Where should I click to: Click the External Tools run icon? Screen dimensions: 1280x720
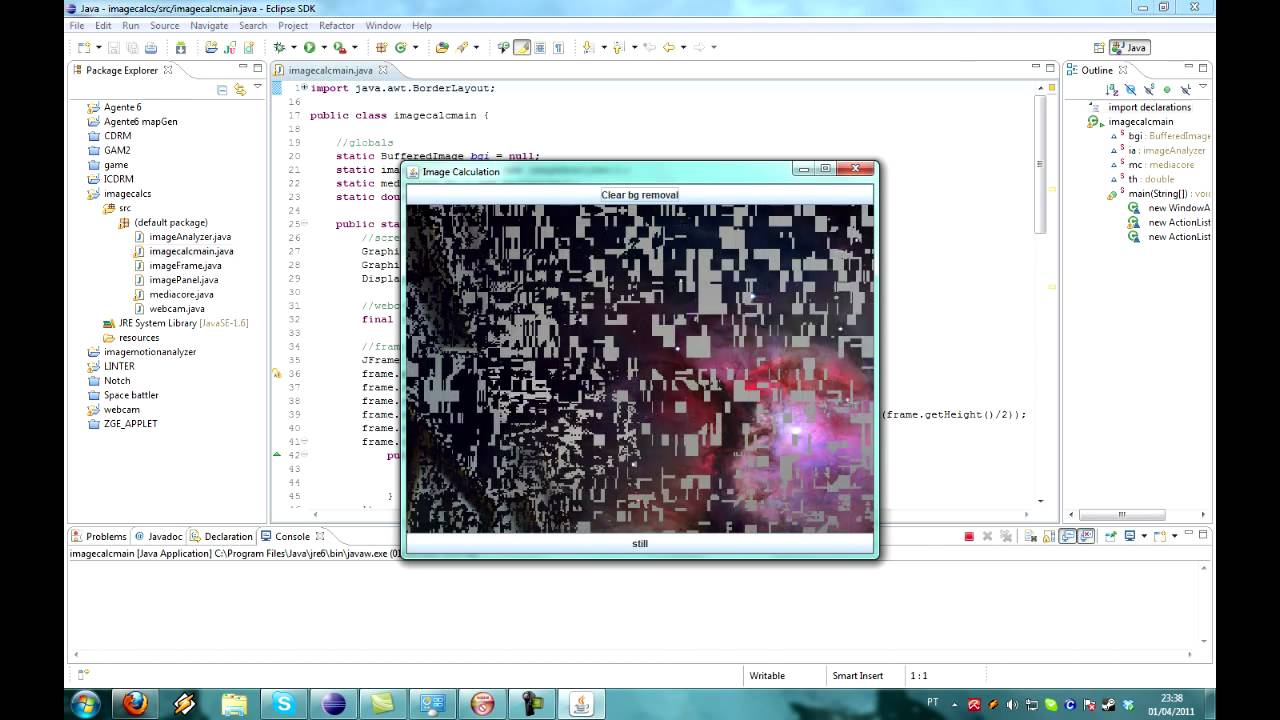pyautogui.click(x=340, y=47)
